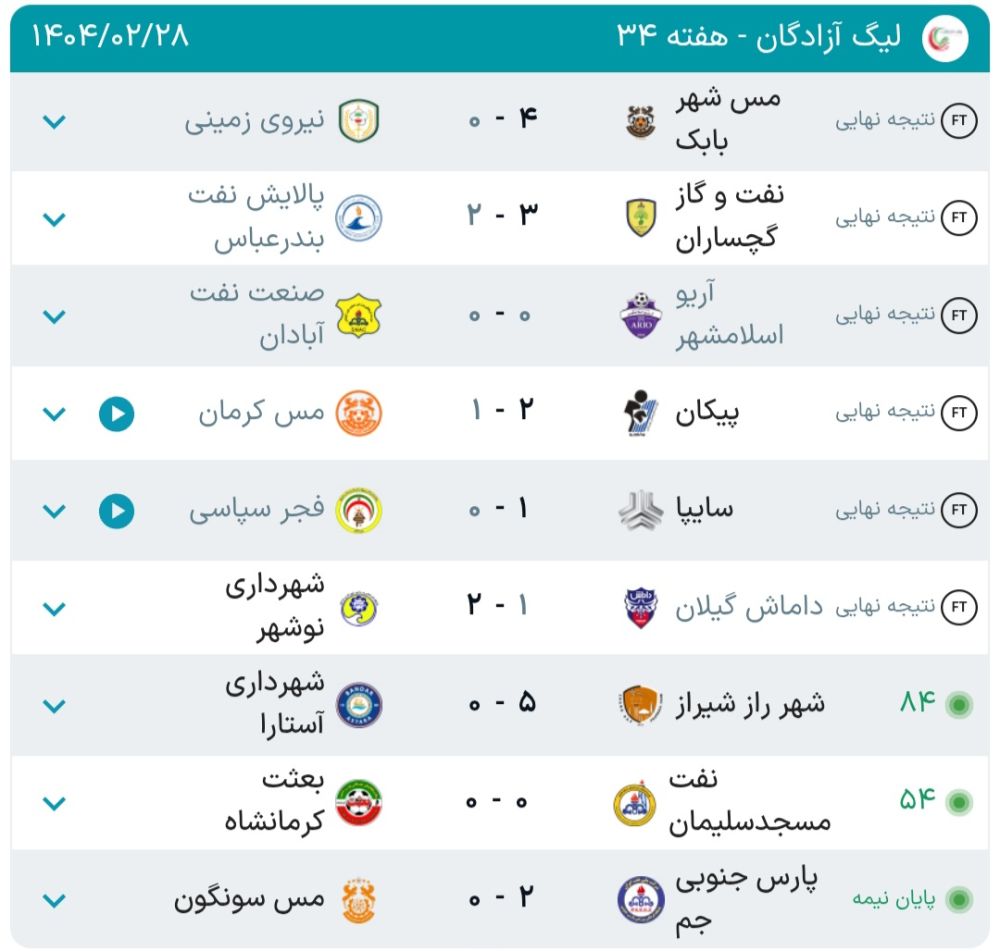
Task: Open the Paykan team logo
Action: pos(641,413)
